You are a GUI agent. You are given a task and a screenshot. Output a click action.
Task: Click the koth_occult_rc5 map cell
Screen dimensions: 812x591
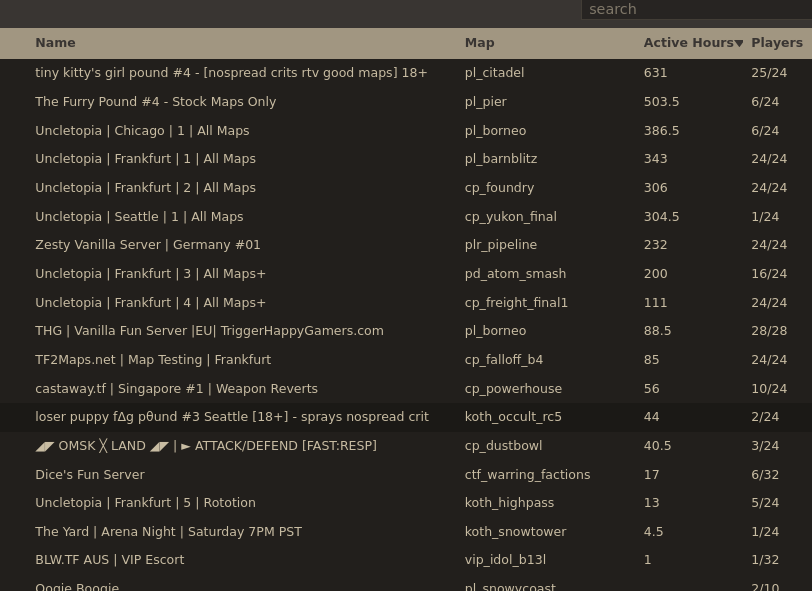513,417
